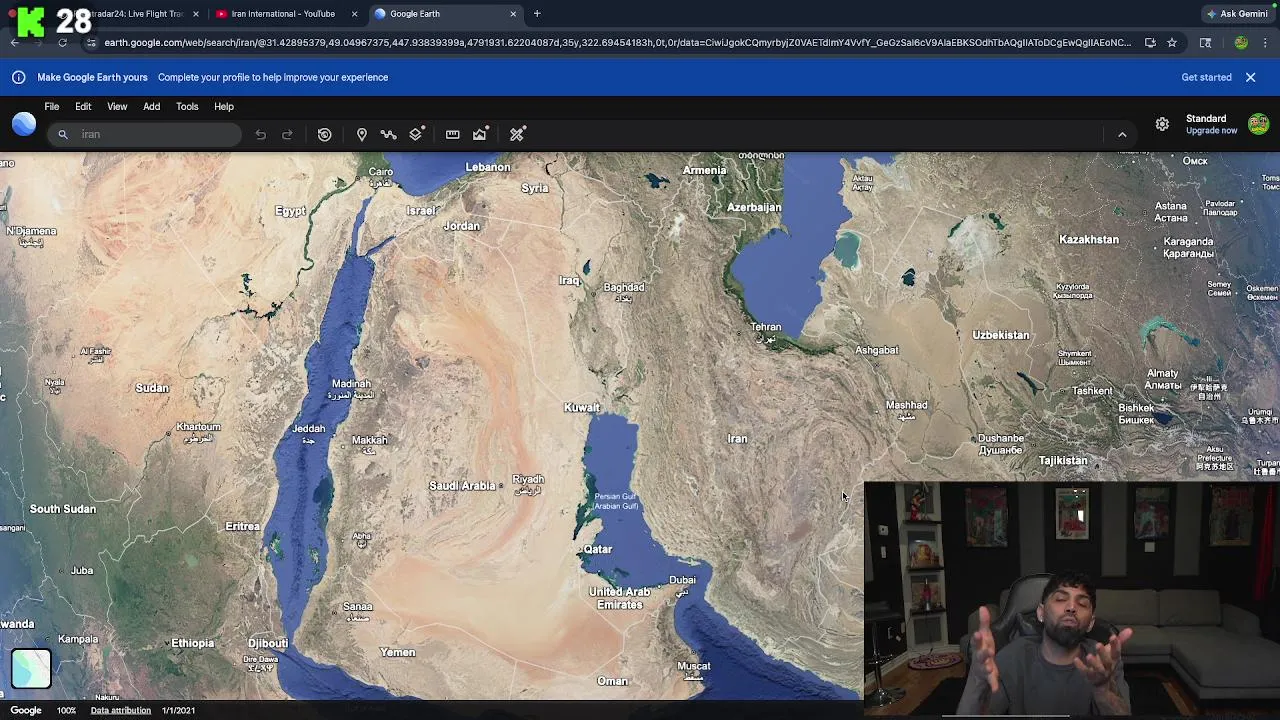Click the Ashgabat city label
This screenshot has height=720, width=1280.
877,350
